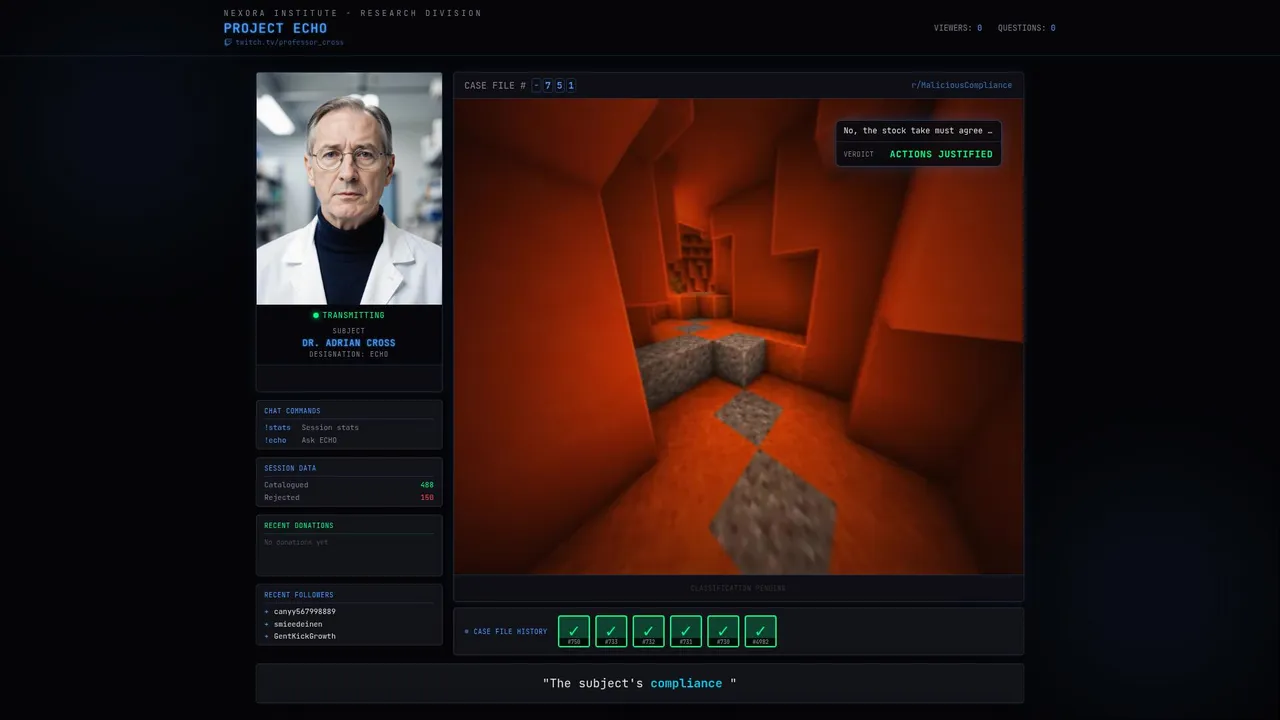Click the DR. ADRIAN CROSS name

point(349,343)
